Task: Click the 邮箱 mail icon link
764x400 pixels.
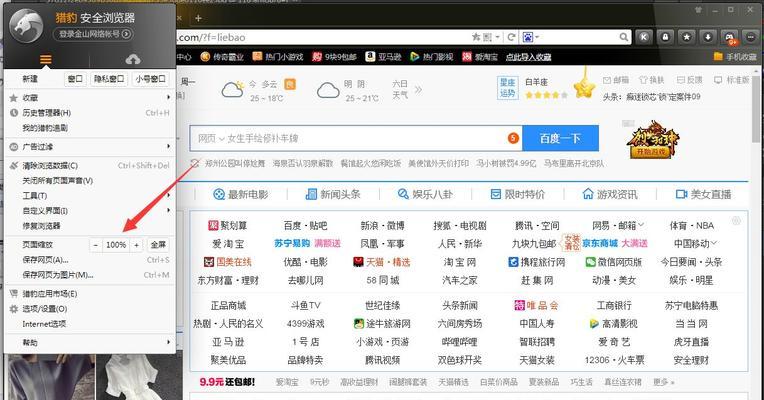Action: (616, 80)
